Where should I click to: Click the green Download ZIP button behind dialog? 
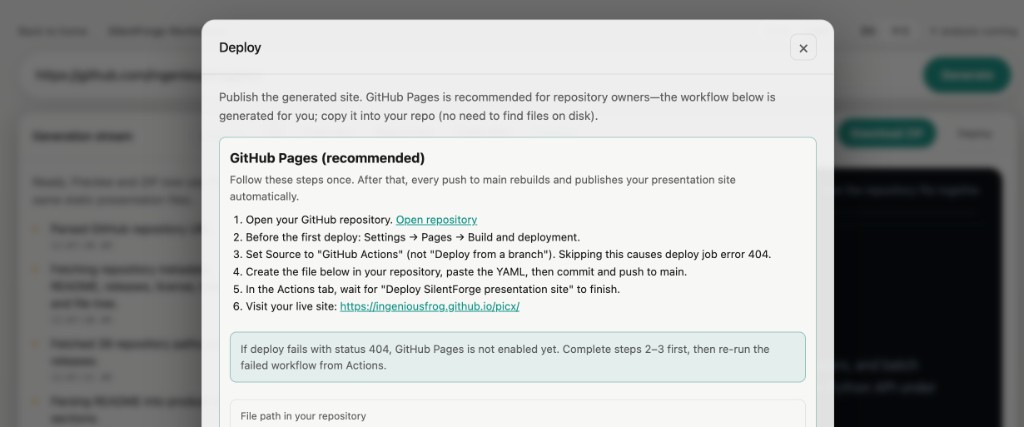click(886, 134)
